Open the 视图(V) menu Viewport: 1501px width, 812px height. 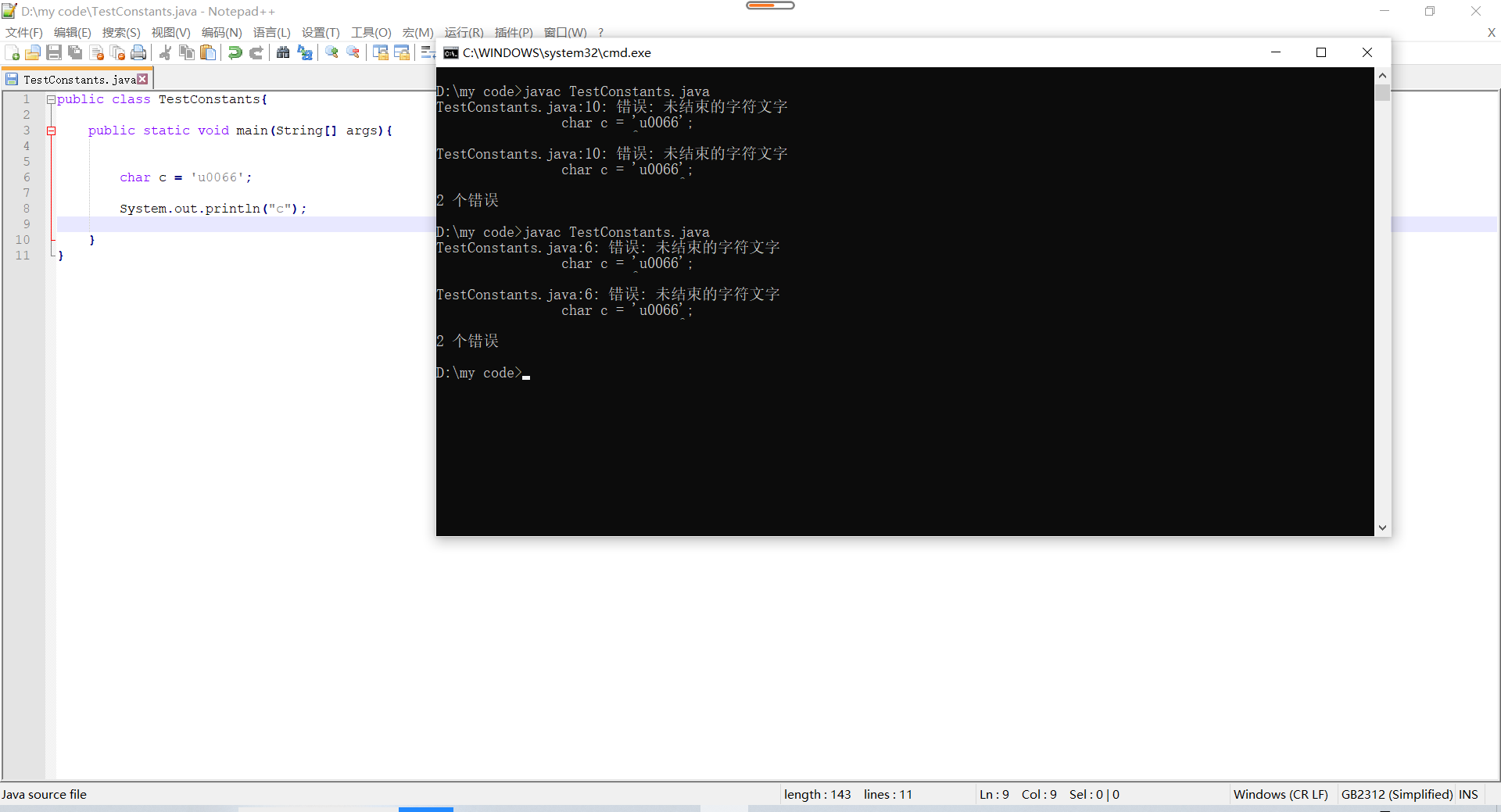pos(171,32)
